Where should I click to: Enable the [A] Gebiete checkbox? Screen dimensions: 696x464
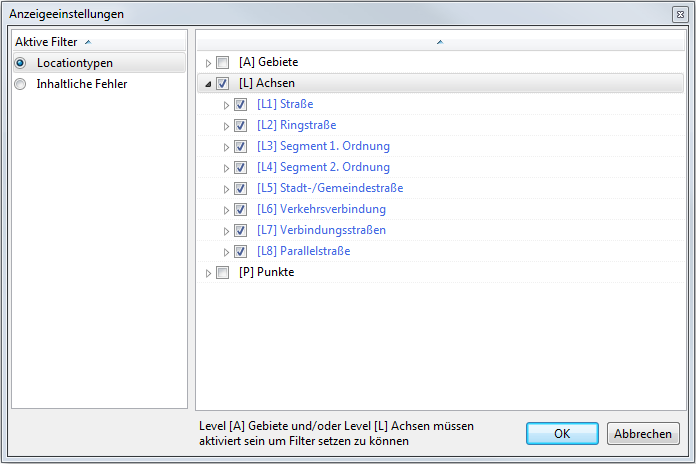(x=222, y=63)
